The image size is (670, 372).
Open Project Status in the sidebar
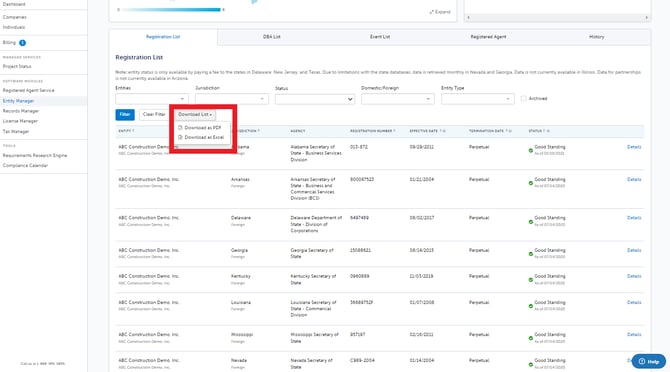click(x=17, y=67)
